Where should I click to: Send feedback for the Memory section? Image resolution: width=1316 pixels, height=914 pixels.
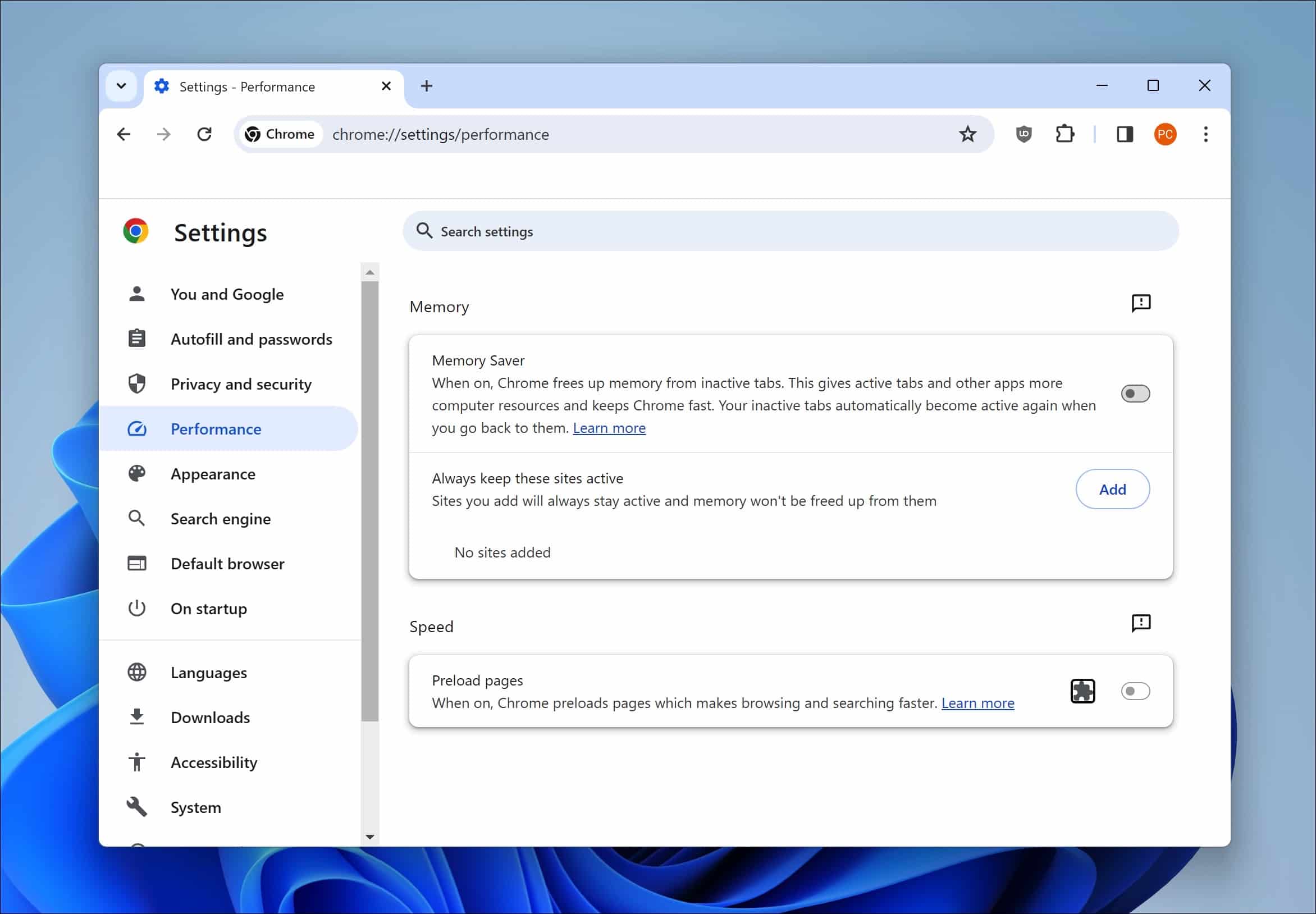pyautogui.click(x=1141, y=303)
